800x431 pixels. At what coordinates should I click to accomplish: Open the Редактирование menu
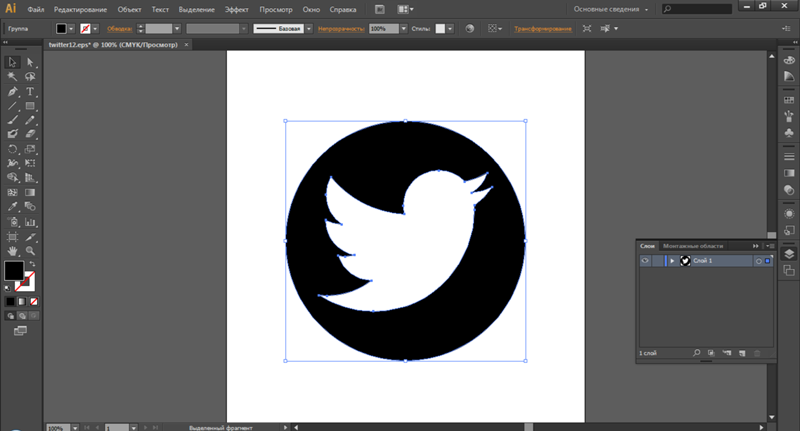[81, 9]
